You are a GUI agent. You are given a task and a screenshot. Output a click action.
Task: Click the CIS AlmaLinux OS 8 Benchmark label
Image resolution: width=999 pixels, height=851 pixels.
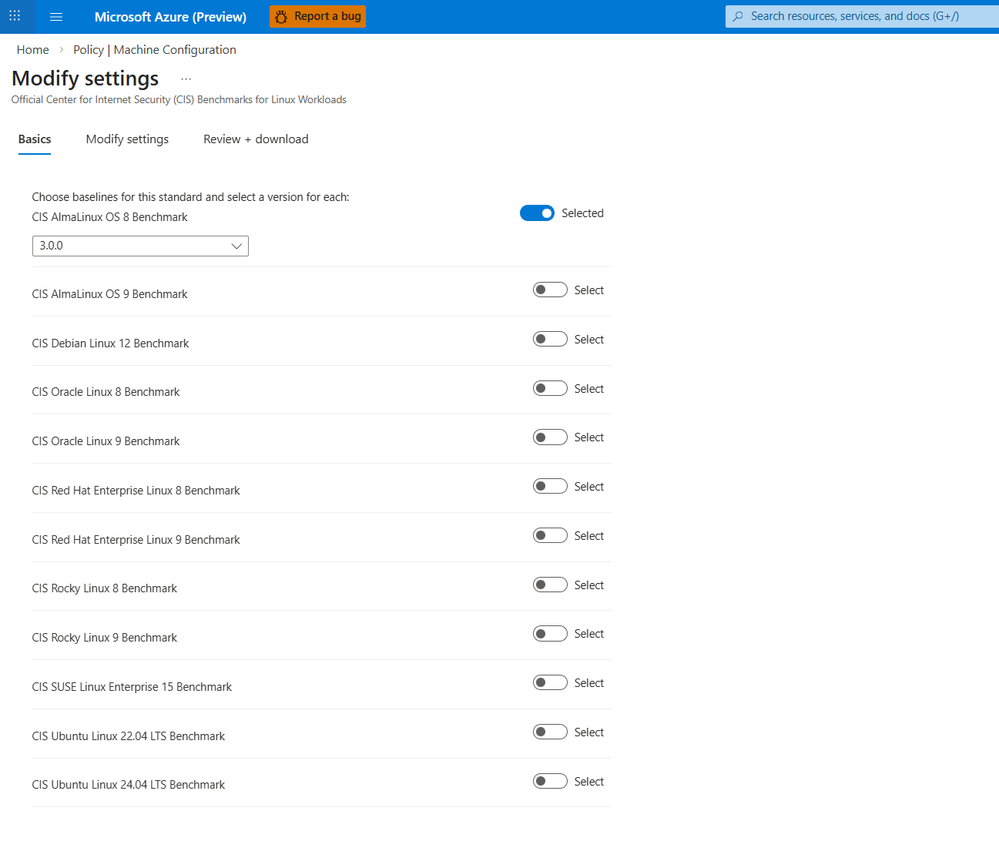tap(110, 217)
